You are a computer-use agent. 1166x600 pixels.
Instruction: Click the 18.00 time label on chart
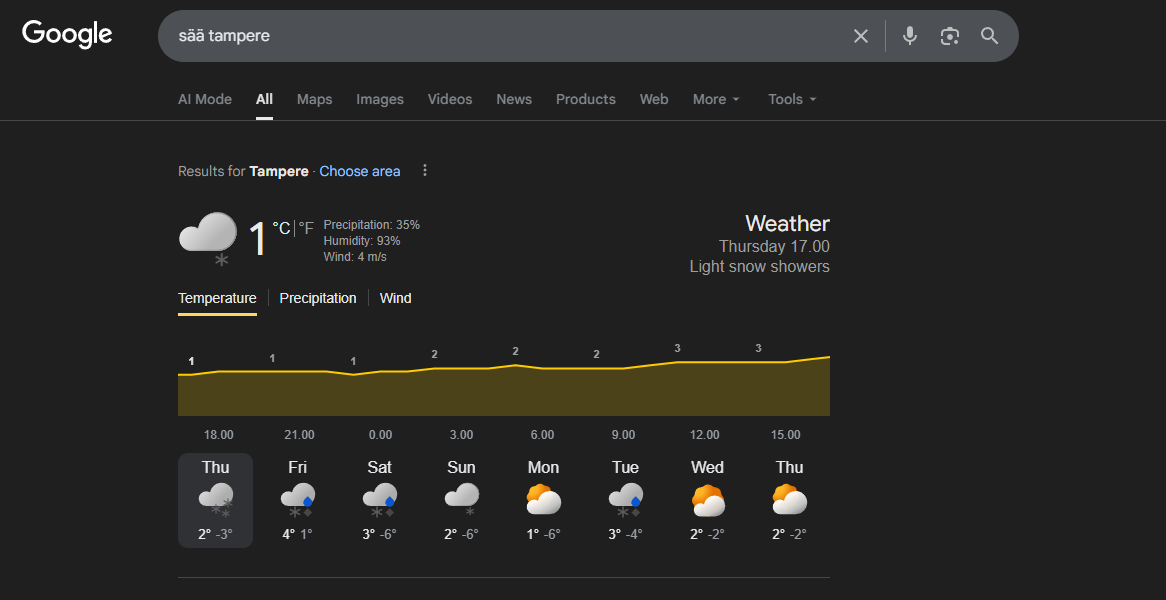tap(219, 435)
